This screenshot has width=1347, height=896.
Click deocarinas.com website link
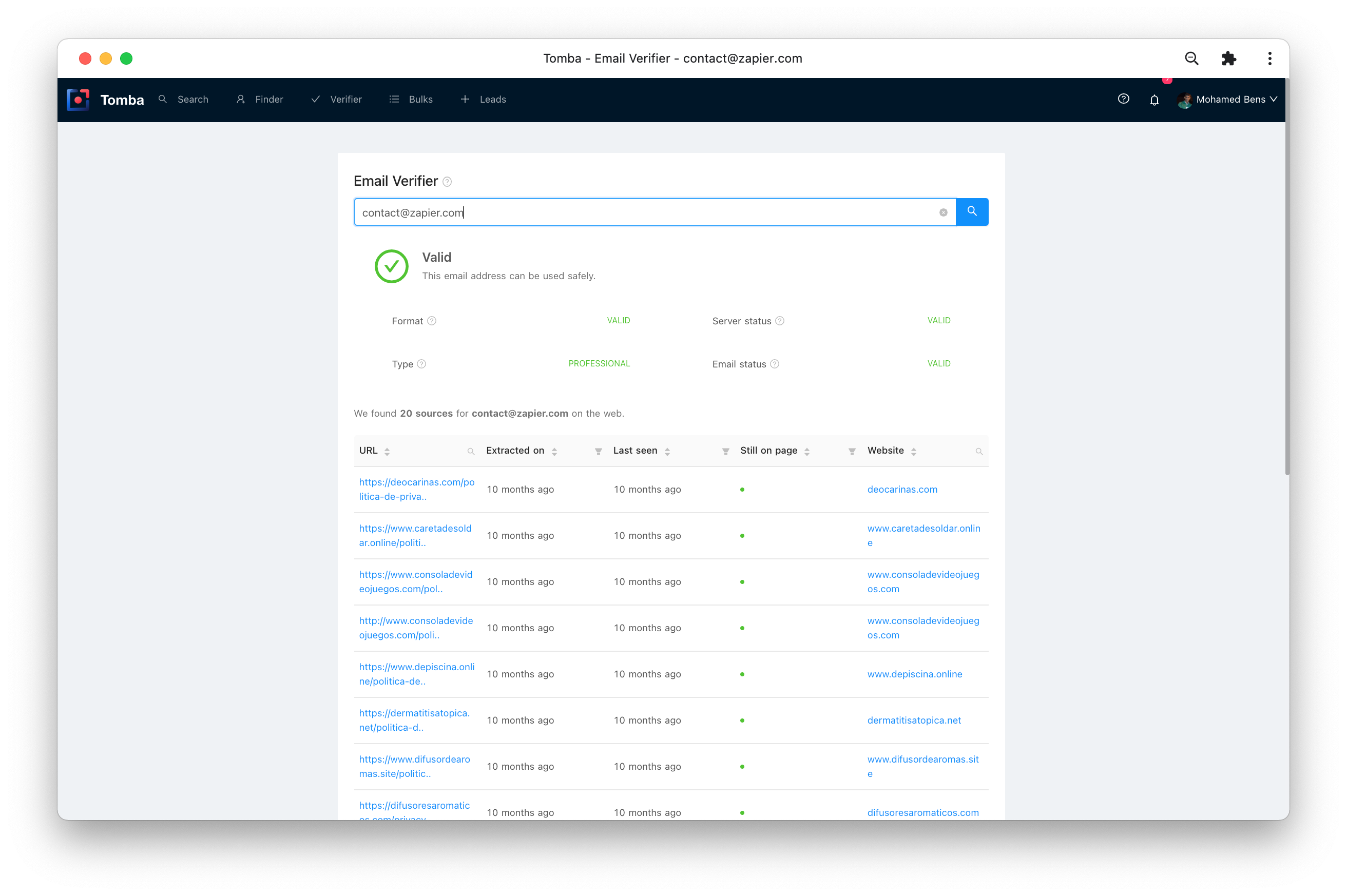coord(902,490)
